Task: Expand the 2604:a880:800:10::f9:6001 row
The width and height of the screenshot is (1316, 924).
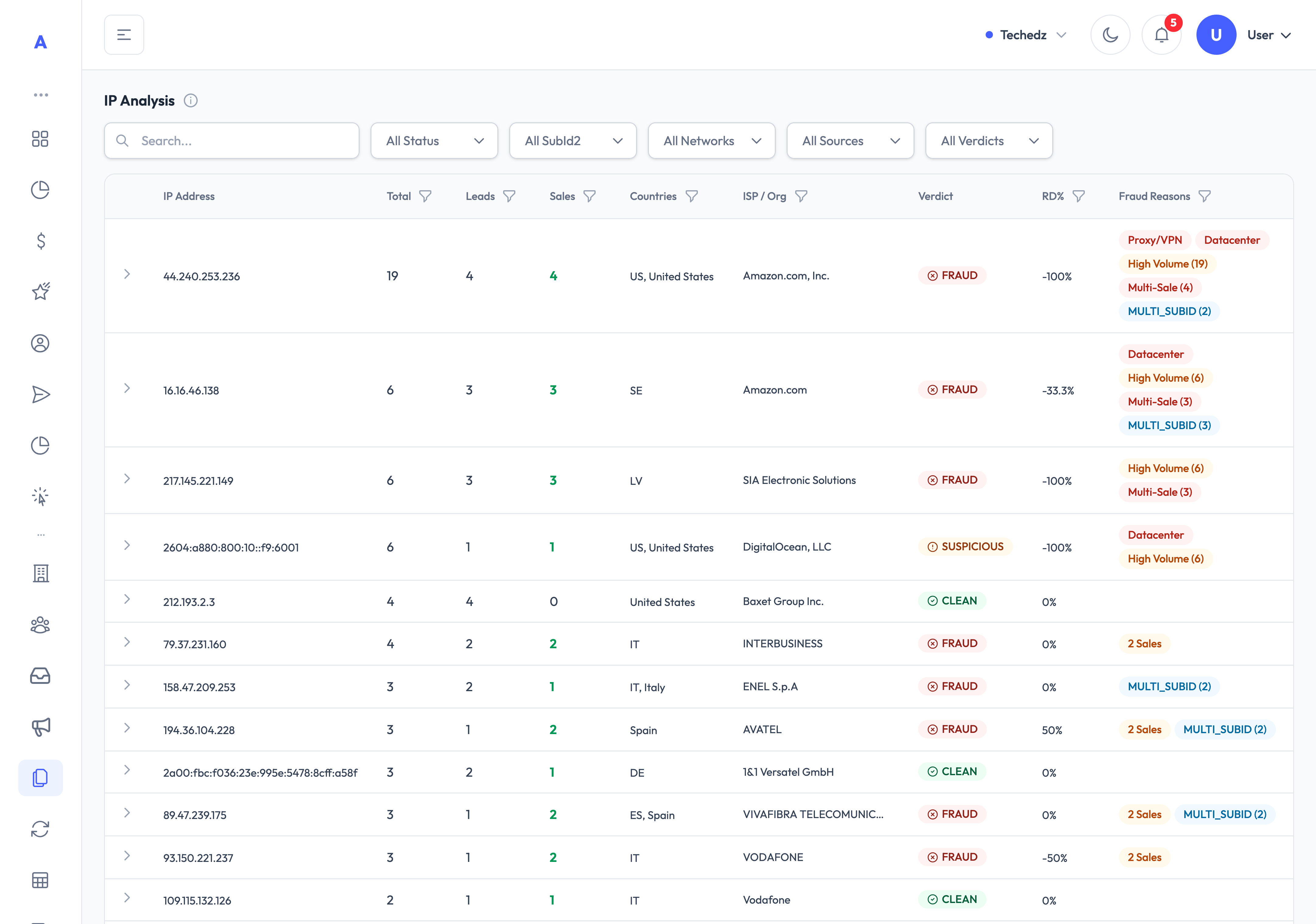Action: tap(127, 545)
